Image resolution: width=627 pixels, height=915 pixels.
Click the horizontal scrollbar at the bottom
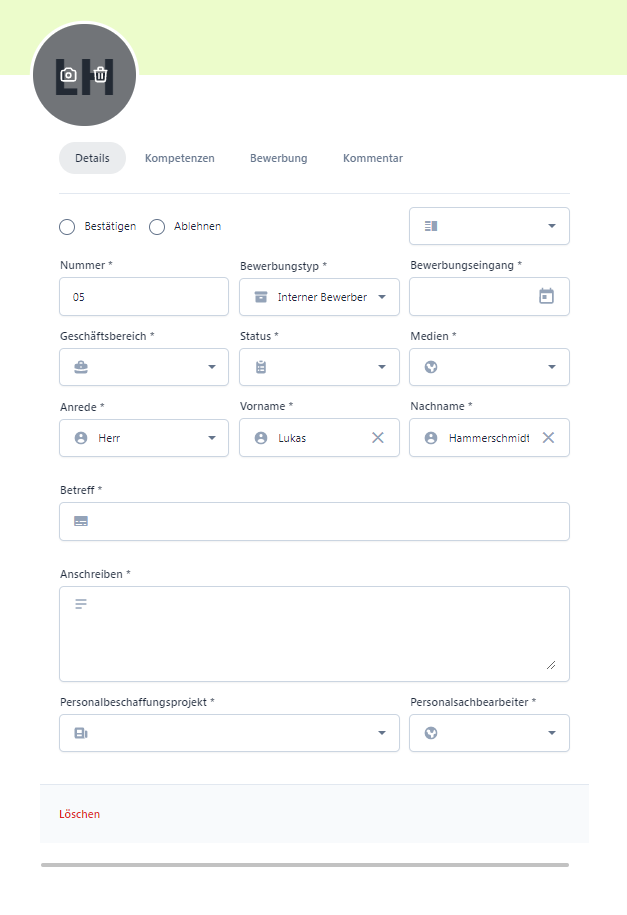click(305, 865)
